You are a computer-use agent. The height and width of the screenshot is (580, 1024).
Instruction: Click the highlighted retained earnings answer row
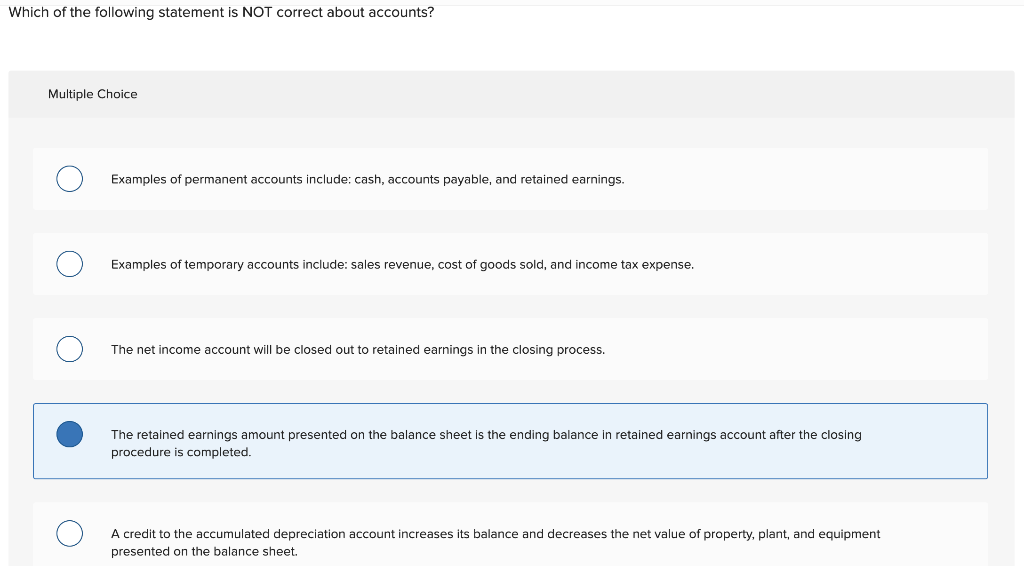[486, 441]
